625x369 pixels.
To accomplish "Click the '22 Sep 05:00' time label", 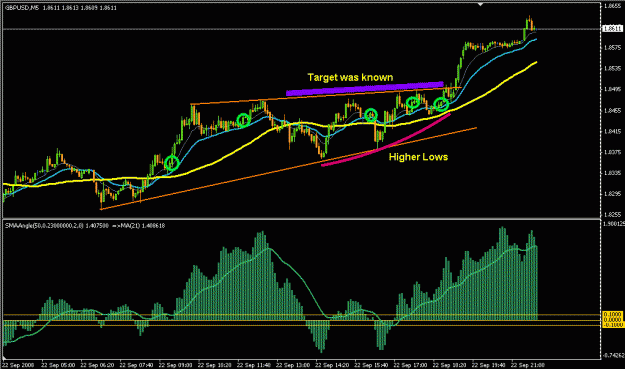I will (x=58, y=365).
